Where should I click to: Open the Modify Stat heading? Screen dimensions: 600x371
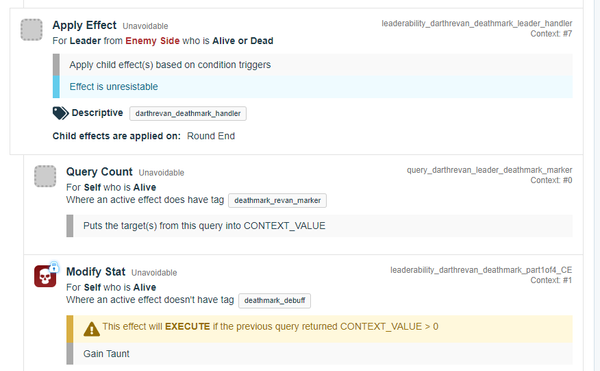[x=96, y=272]
